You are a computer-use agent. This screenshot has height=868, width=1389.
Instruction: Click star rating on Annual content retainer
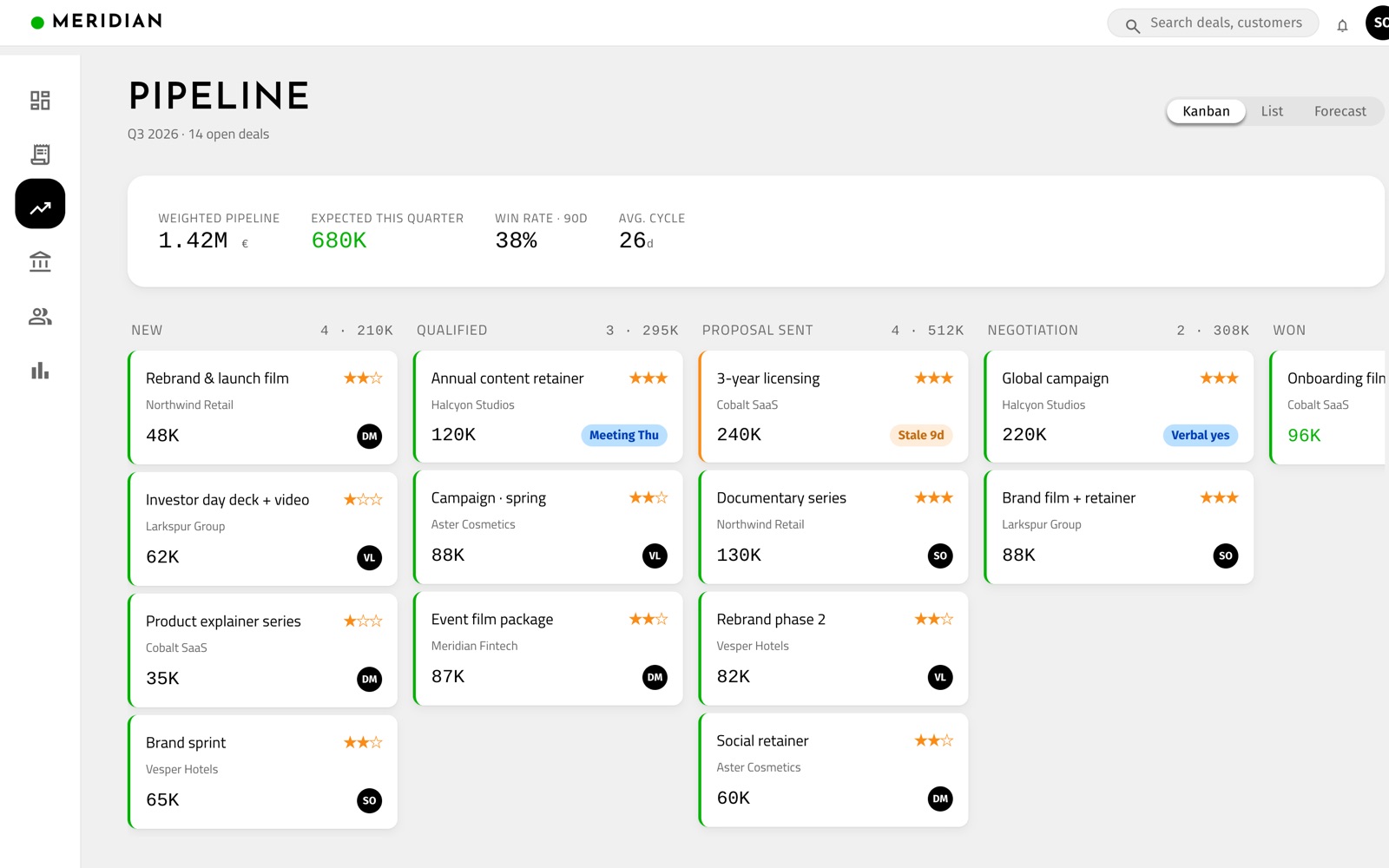click(x=648, y=378)
